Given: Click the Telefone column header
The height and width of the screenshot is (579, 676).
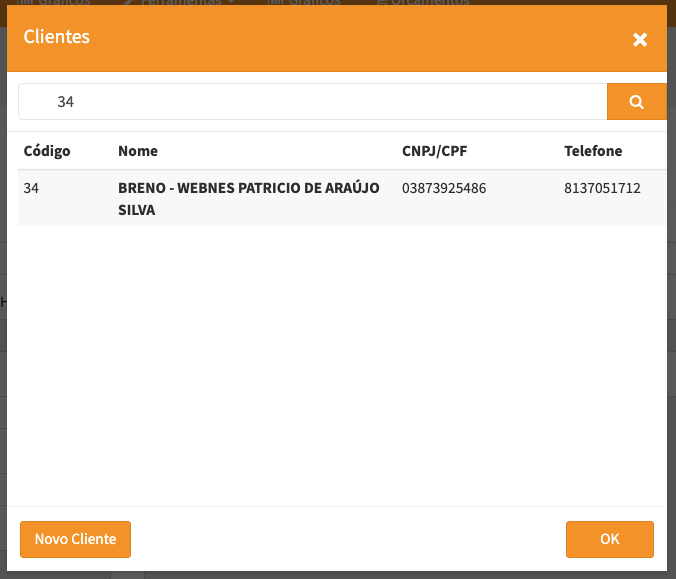Looking at the screenshot, I should point(593,151).
